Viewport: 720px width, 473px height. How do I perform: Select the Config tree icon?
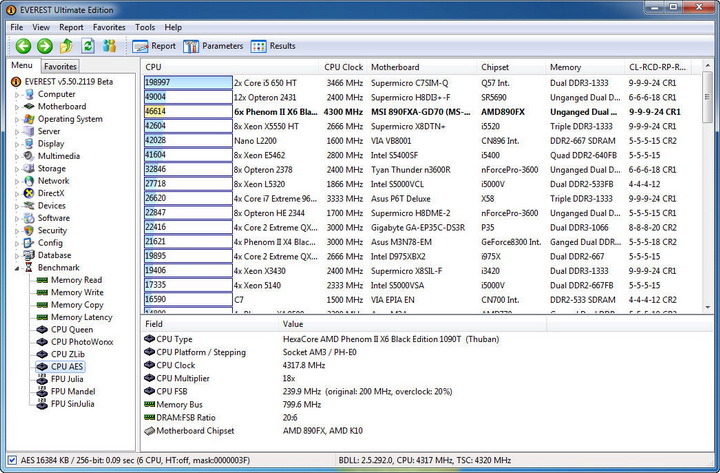[29, 243]
